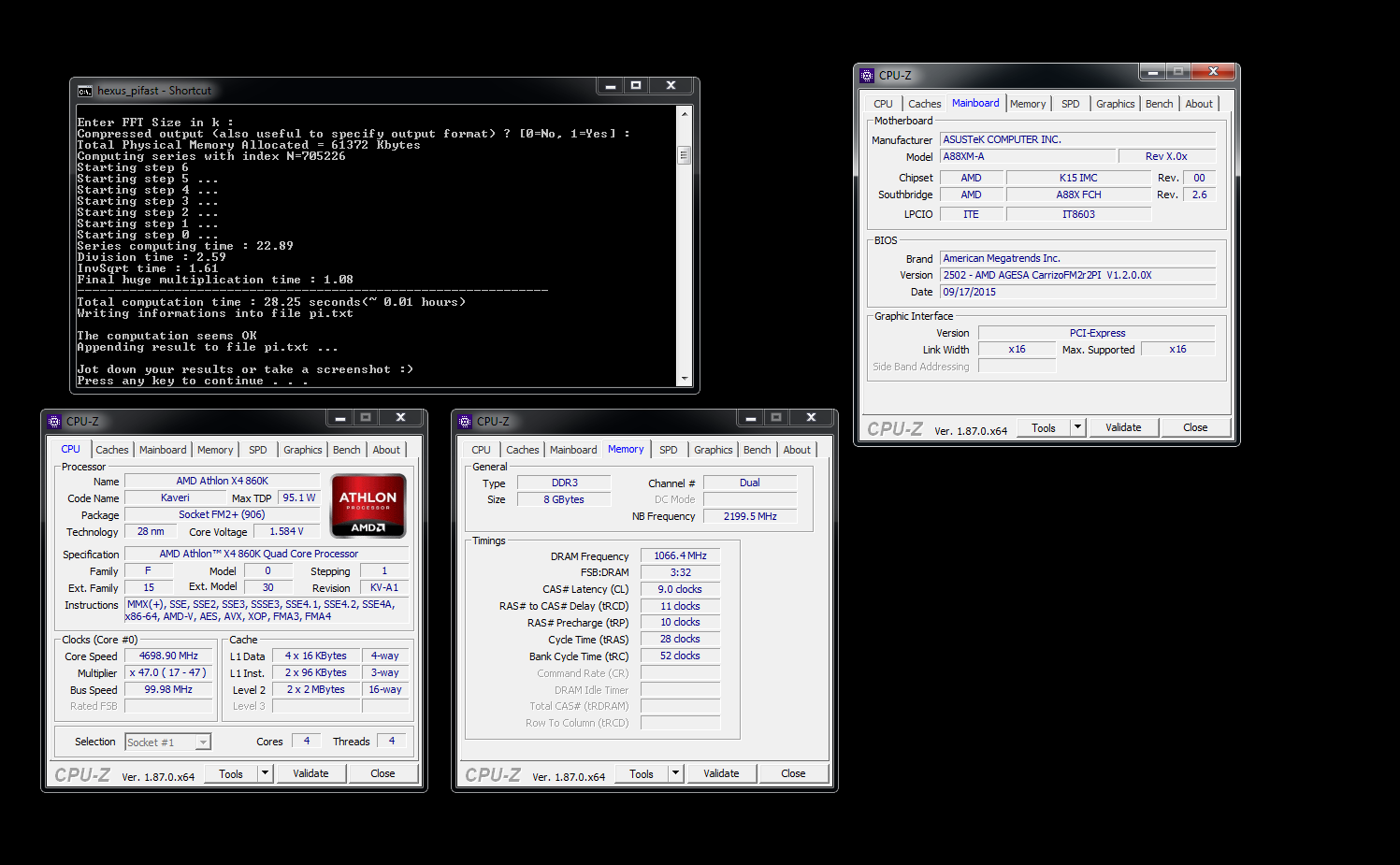Click the CPU-Z app icon in CPU window title
This screenshot has width=1400, height=865.
click(x=54, y=422)
